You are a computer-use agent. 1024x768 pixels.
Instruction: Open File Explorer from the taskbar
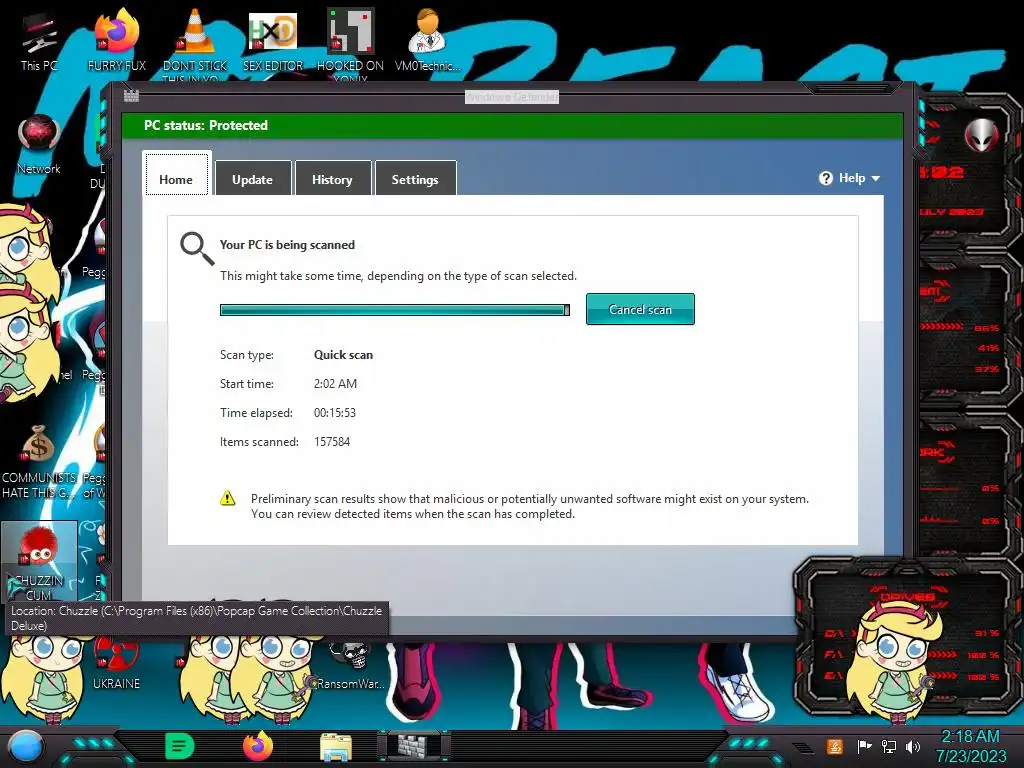336,747
